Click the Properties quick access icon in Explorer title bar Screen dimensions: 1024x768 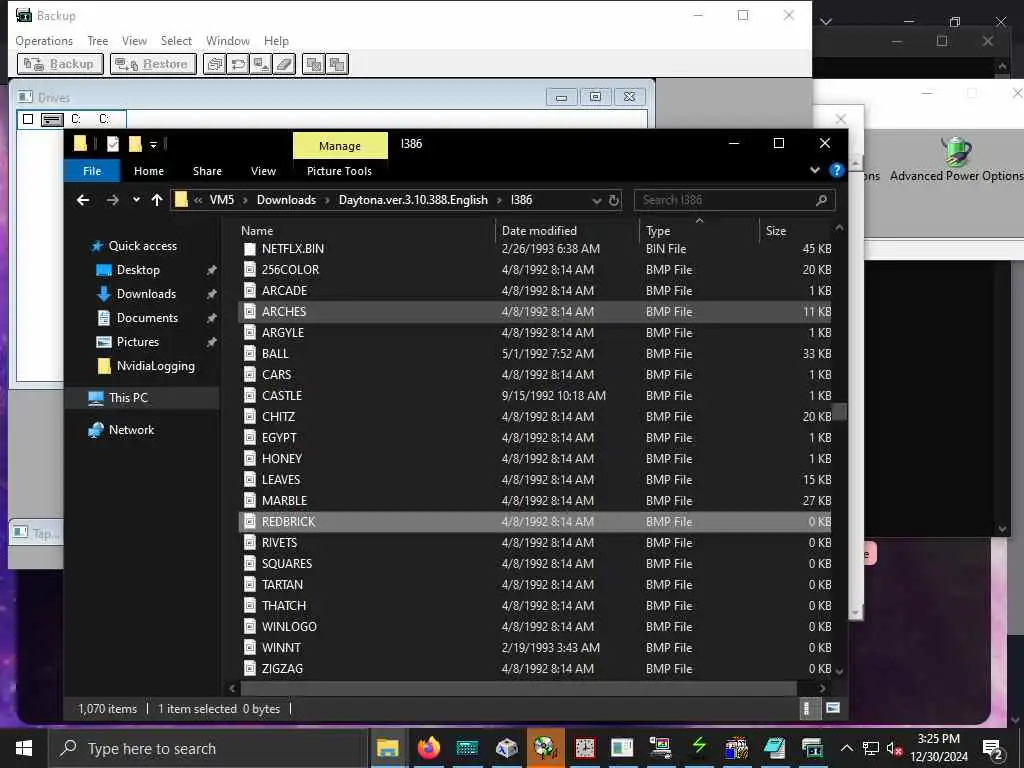click(113, 144)
